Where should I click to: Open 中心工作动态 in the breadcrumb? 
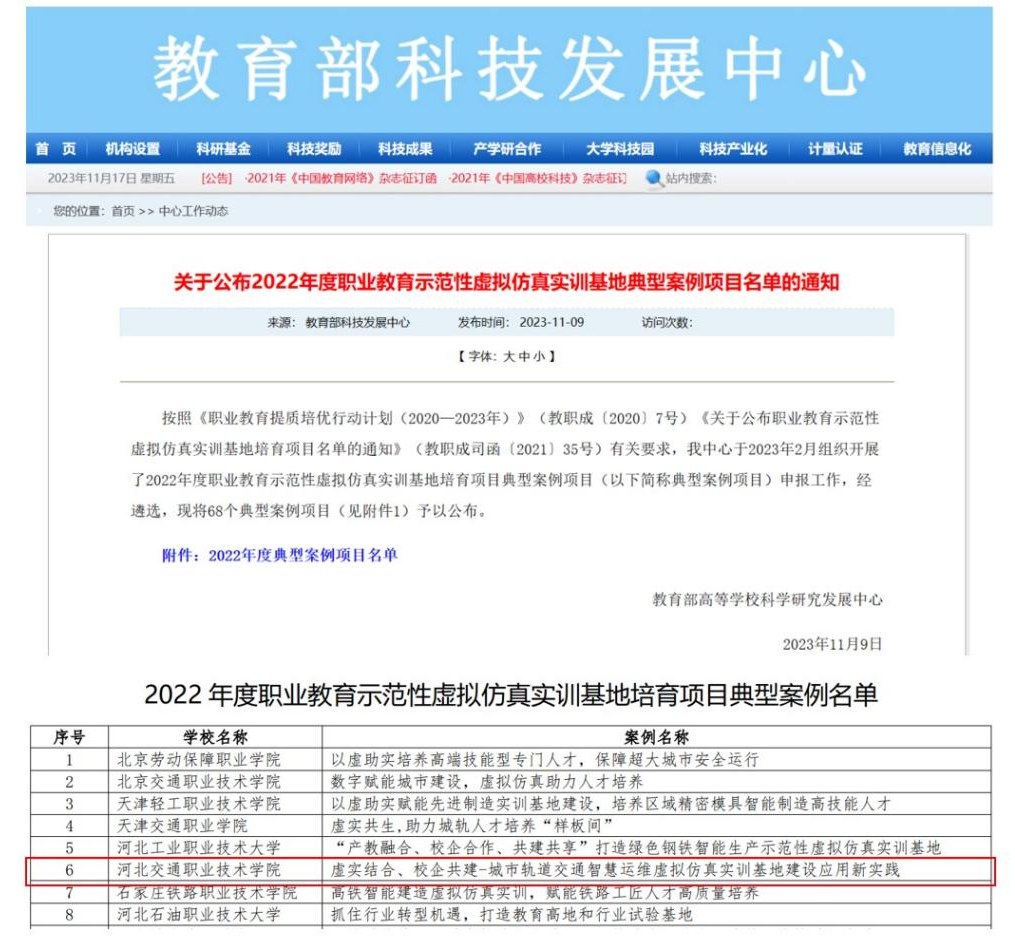point(194,211)
